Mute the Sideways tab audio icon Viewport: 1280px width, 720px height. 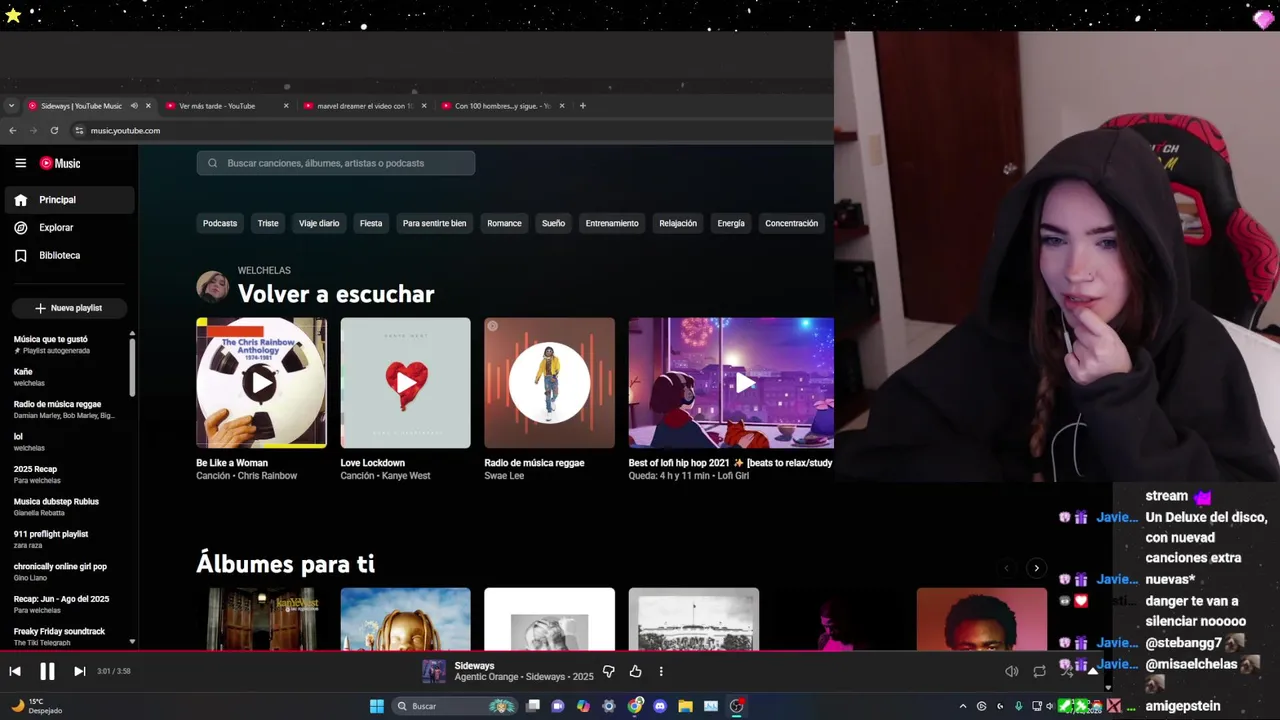pyautogui.click(x=134, y=106)
